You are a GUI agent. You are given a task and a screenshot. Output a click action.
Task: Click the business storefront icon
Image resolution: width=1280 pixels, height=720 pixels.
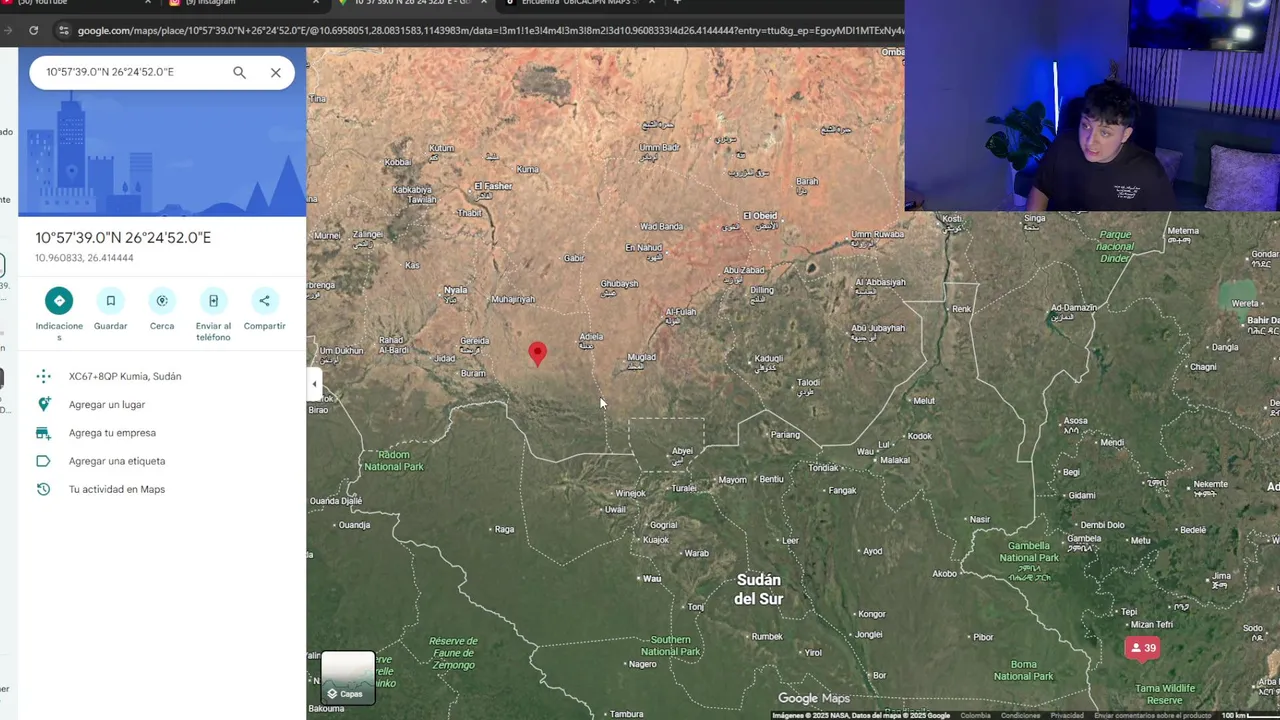pos(43,433)
